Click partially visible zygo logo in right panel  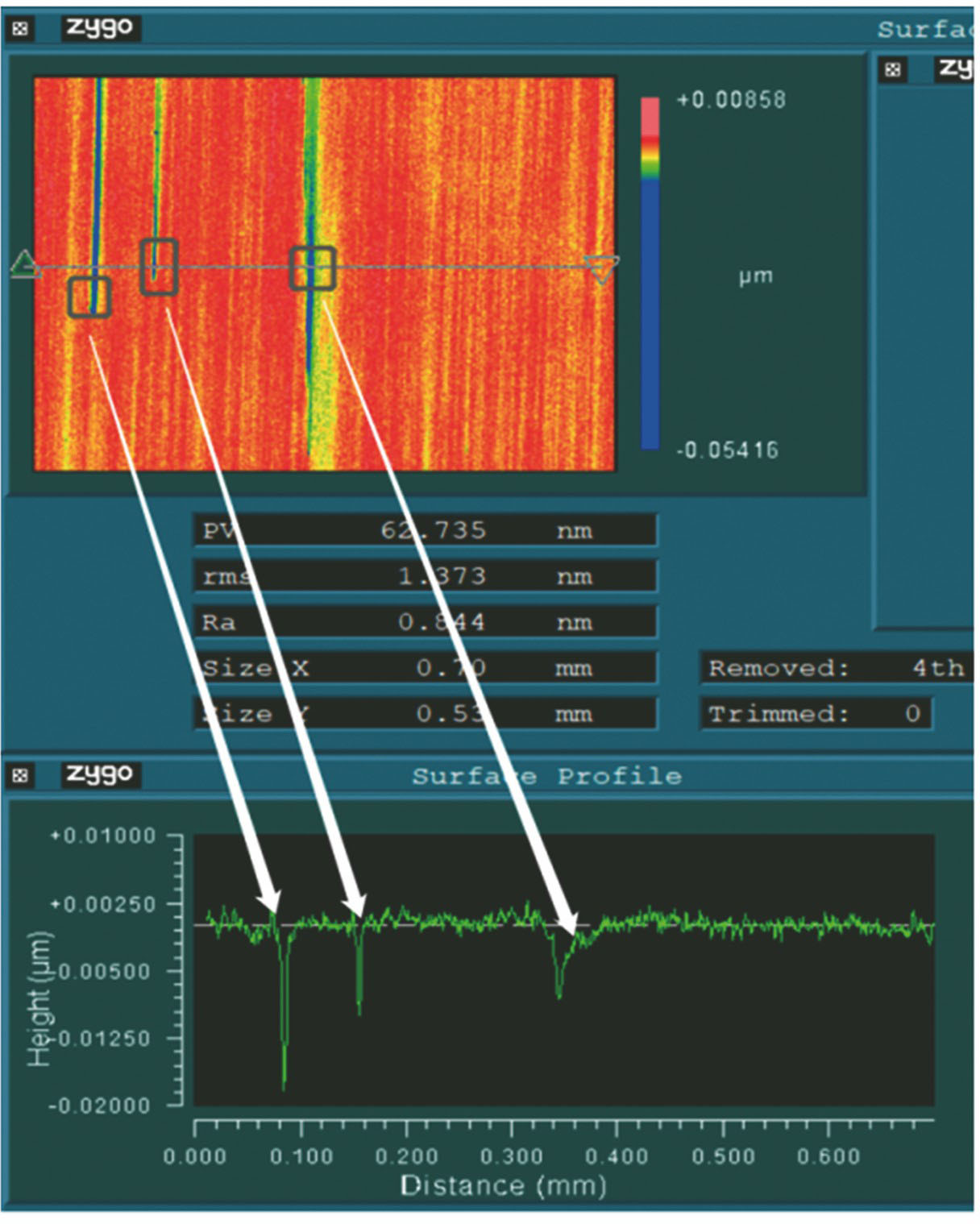tap(955, 68)
